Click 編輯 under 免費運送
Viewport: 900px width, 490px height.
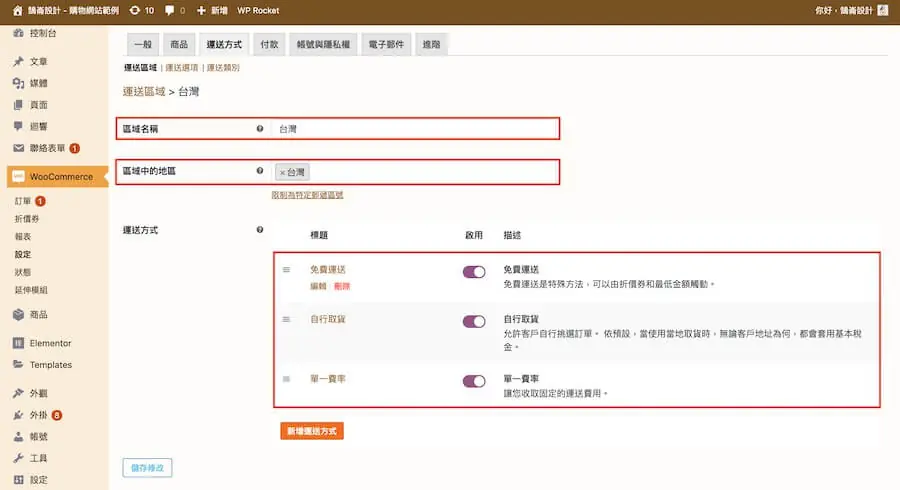[x=318, y=286]
